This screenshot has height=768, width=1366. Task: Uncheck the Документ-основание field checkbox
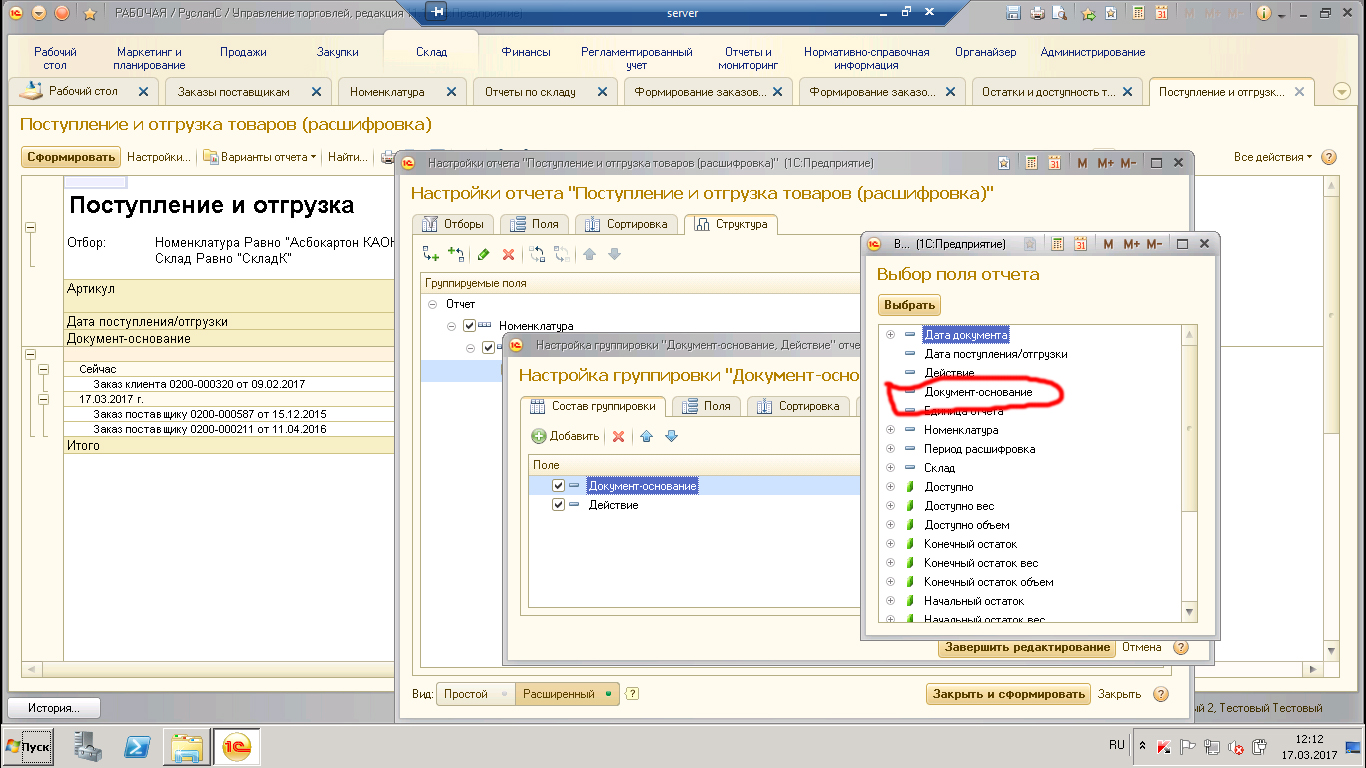click(x=559, y=486)
